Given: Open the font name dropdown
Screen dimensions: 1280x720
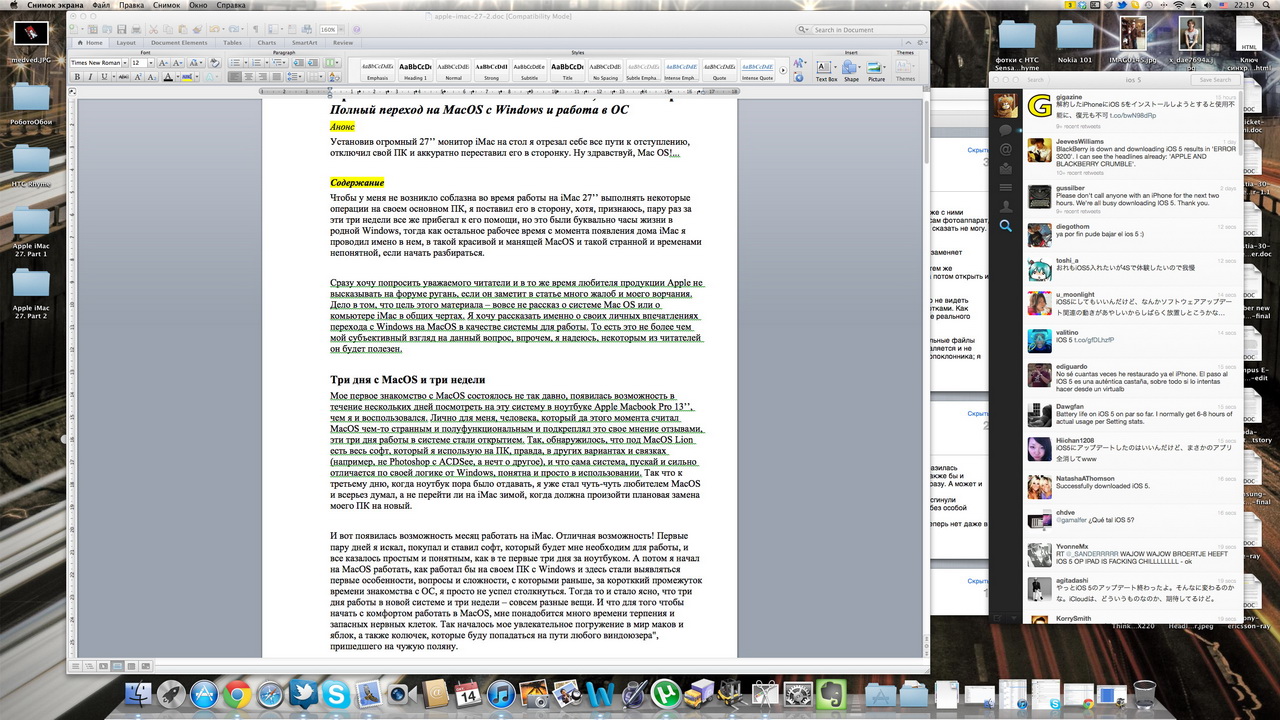Looking at the screenshot, I should click(125, 63).
